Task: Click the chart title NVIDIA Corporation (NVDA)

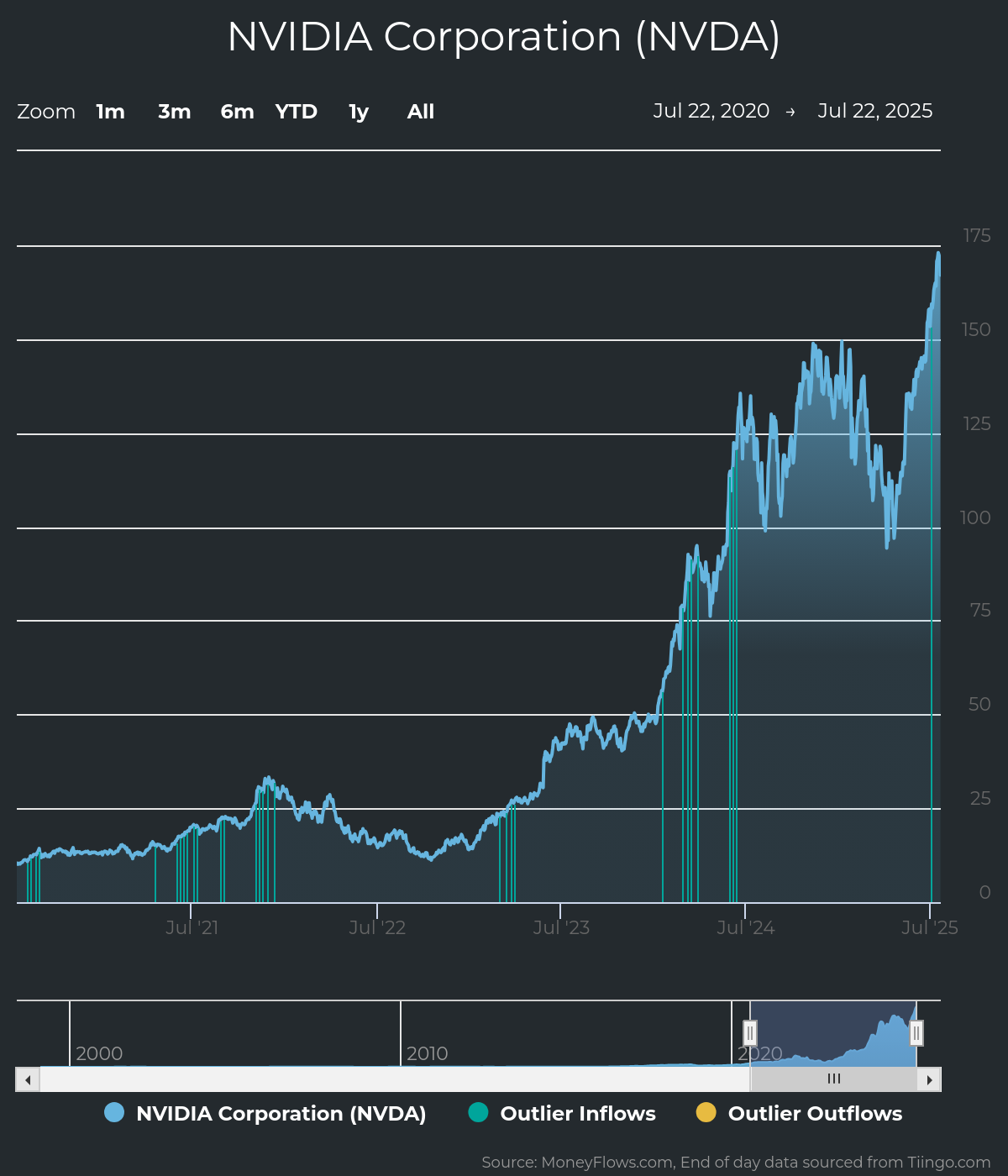Action: click(x=504, y=37)
